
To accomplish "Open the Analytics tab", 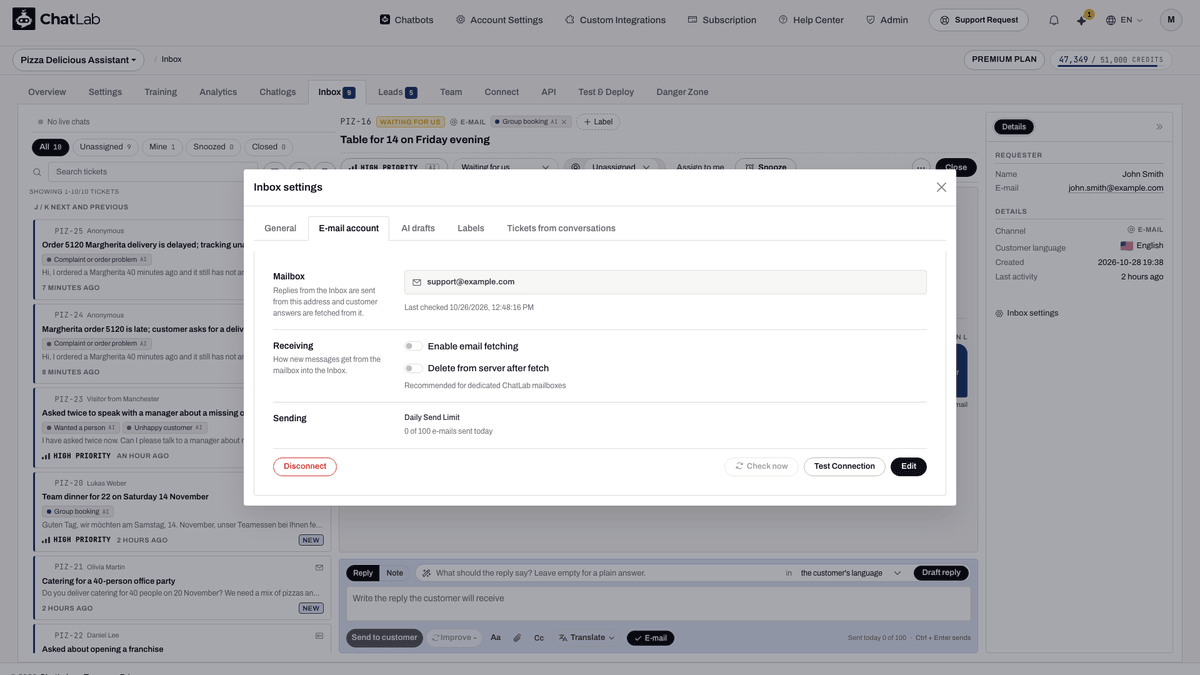I will pyautogui.click(x=218, y=92).
